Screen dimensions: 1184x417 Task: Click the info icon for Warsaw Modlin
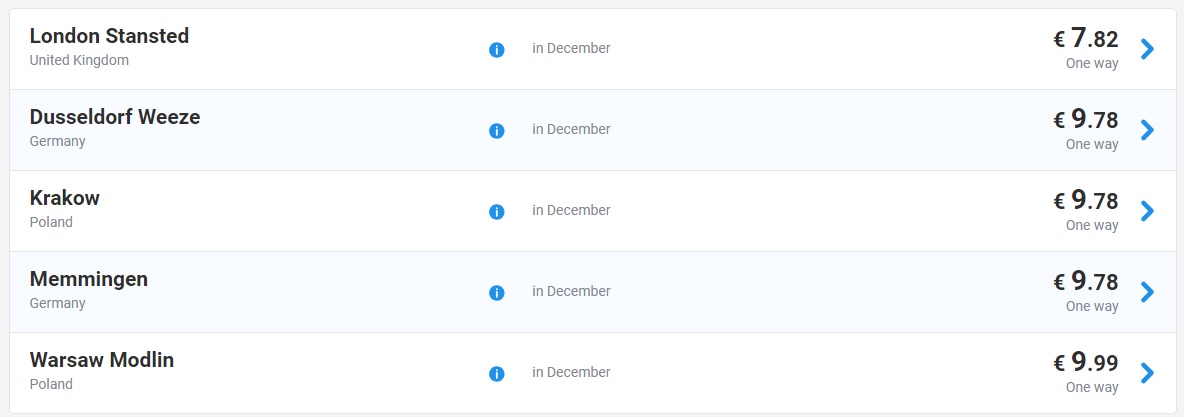tap(497, 373)
